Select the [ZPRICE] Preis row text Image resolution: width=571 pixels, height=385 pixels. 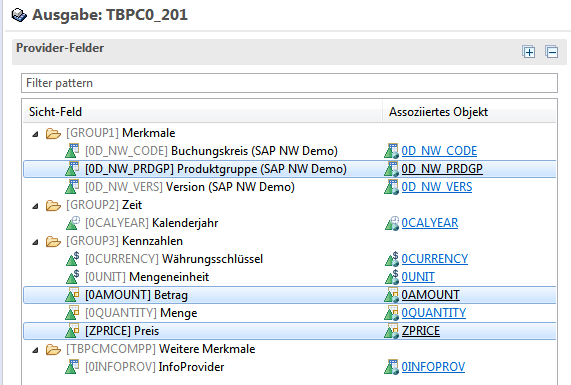[x=122, y=331]
